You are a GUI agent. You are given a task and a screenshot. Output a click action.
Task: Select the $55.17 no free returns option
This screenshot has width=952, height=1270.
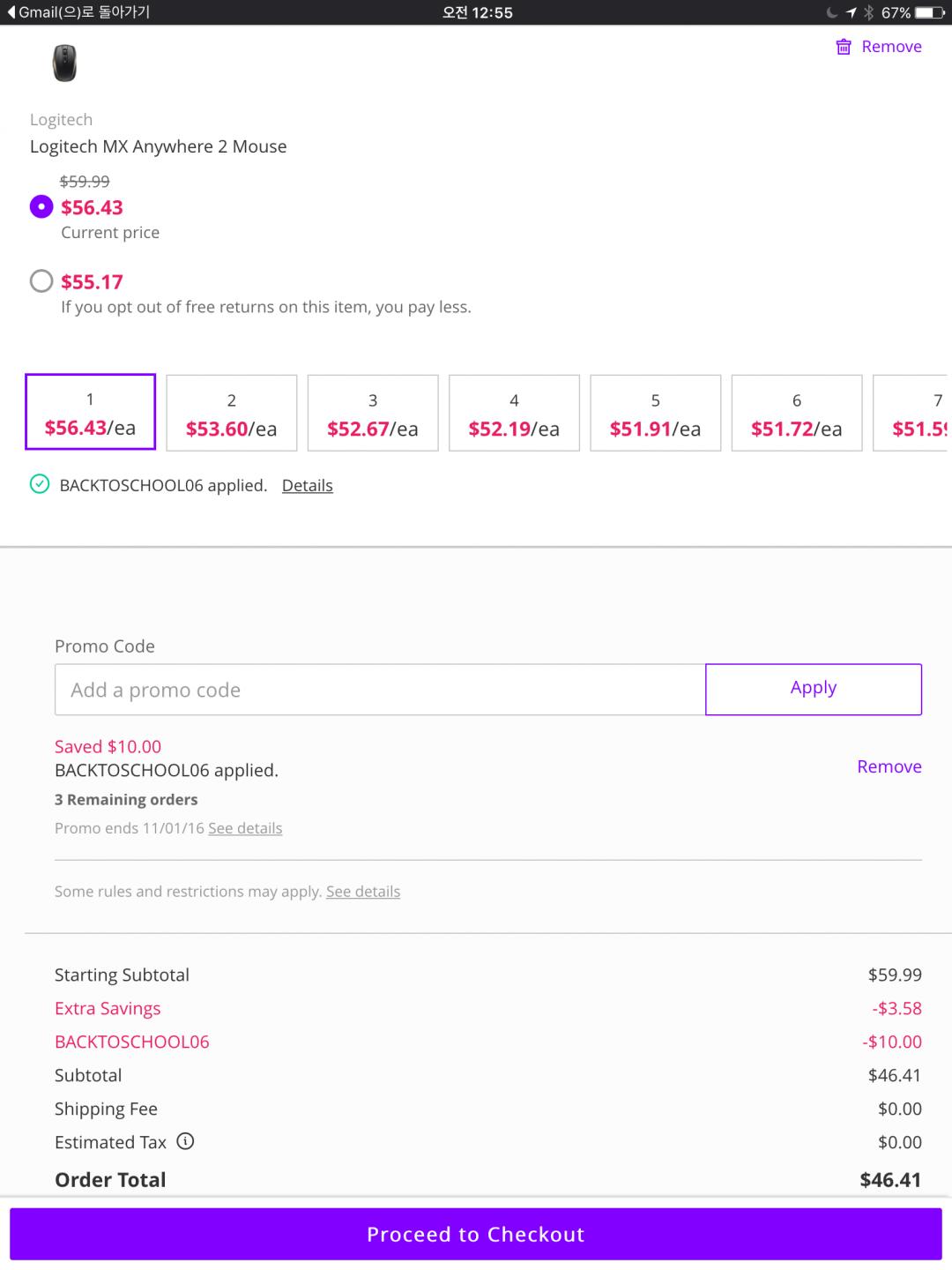coord(41,281)
